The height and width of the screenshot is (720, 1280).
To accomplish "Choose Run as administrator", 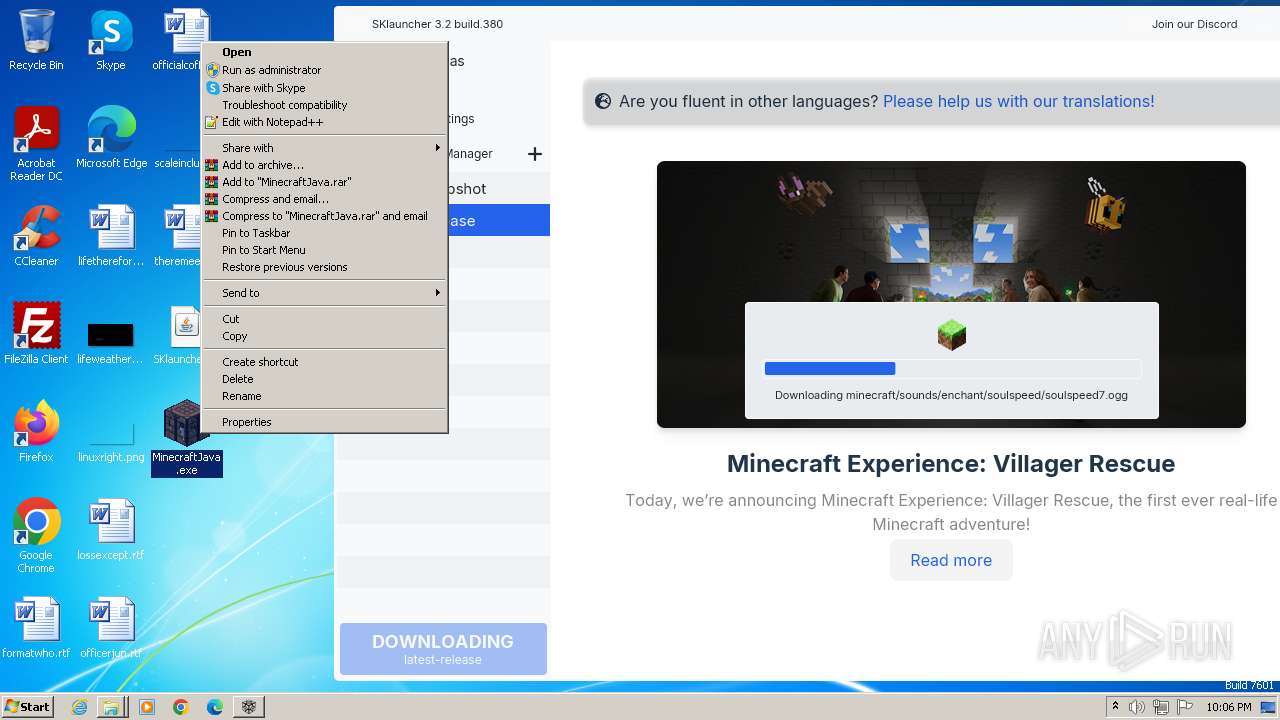I will (325, 70).
